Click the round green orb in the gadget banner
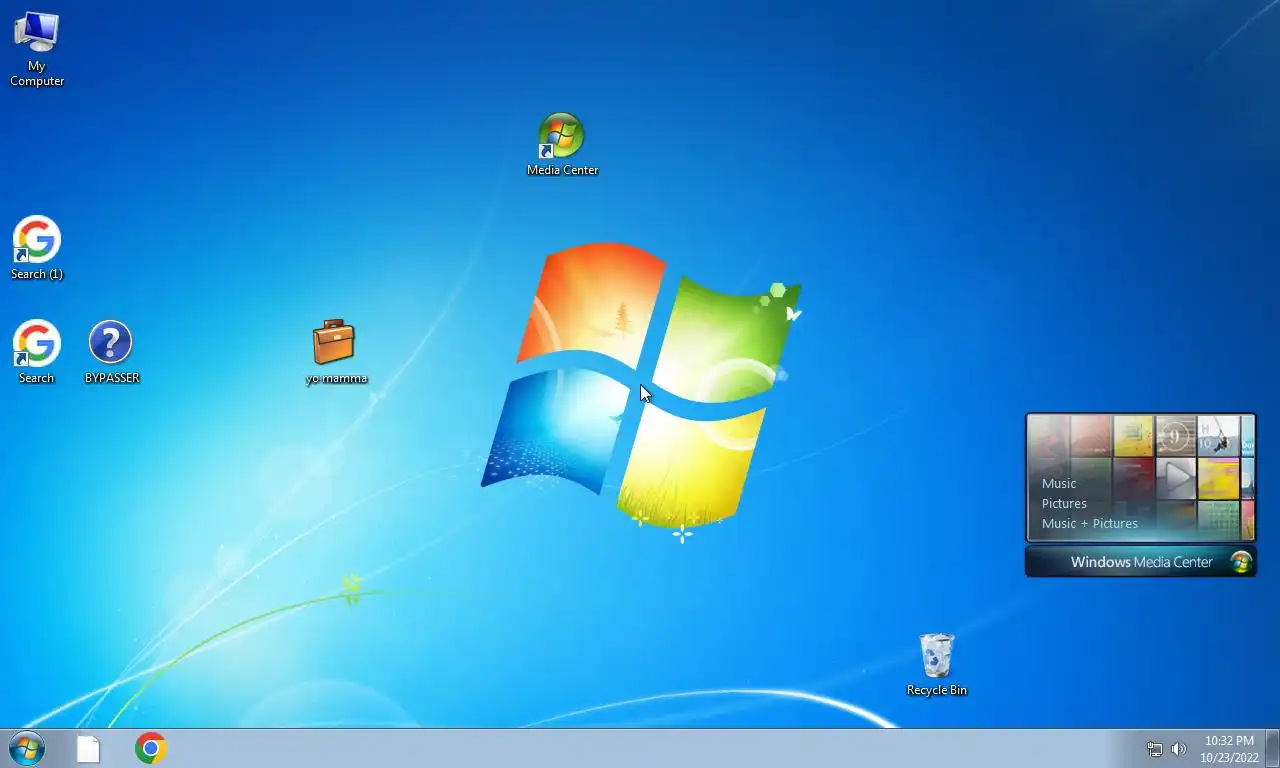Screen dimensions: 1280x768 (x=1241, y=562)
